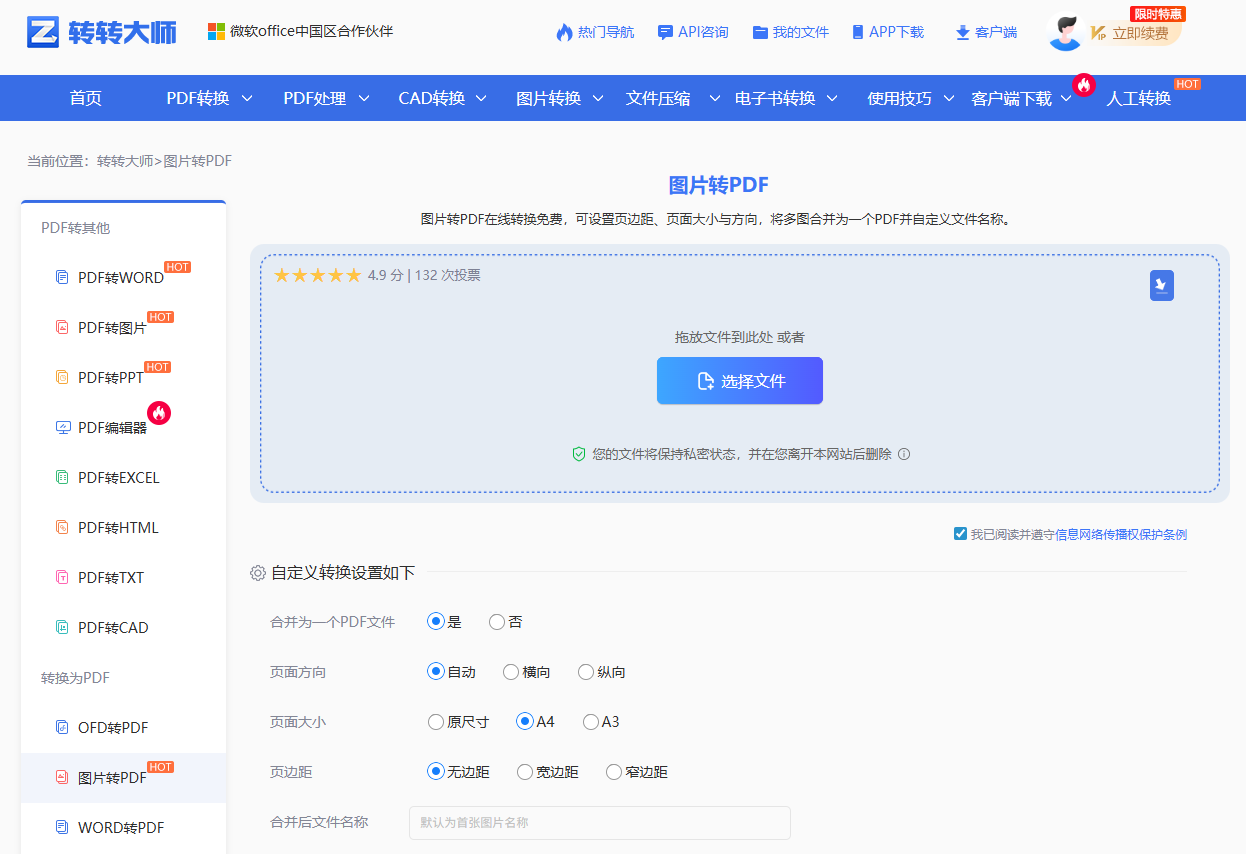Open the 电子书转换 dropdown
Viewport: 1246px width, 854px height.
pyautogui.click(x=777, y=97)
